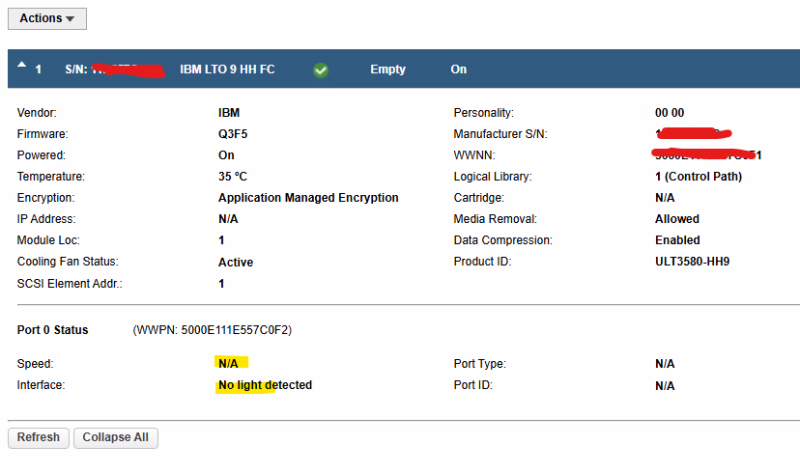Click the green checkmark status icon
Screen dimensions: 800x474
click(320, 70)
